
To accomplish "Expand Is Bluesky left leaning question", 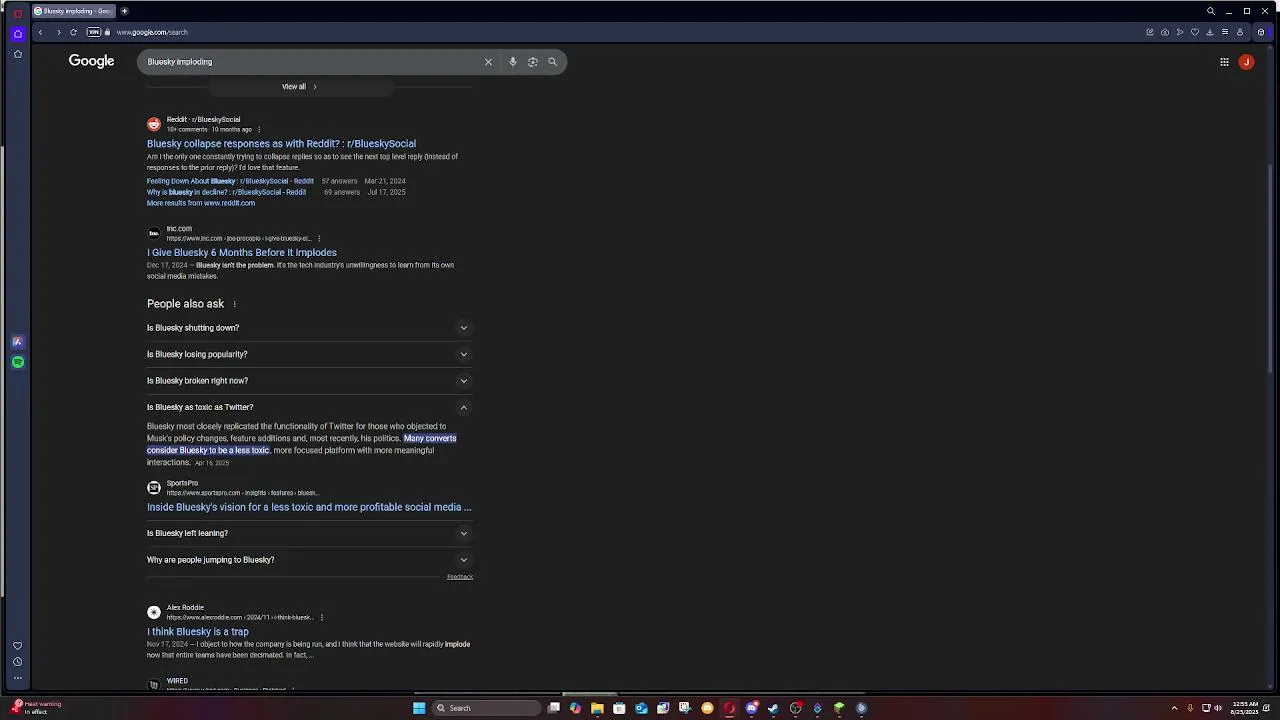I will point(309,533).
